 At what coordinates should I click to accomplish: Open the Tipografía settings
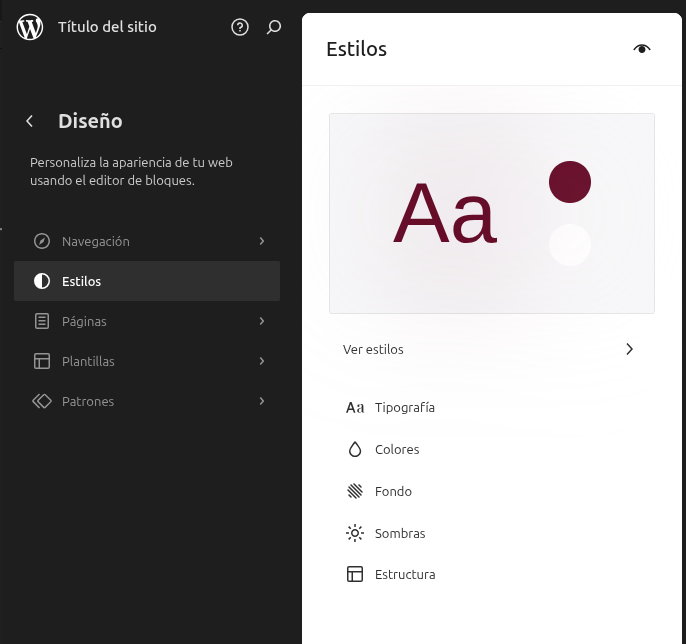click(x=404, y=407)
